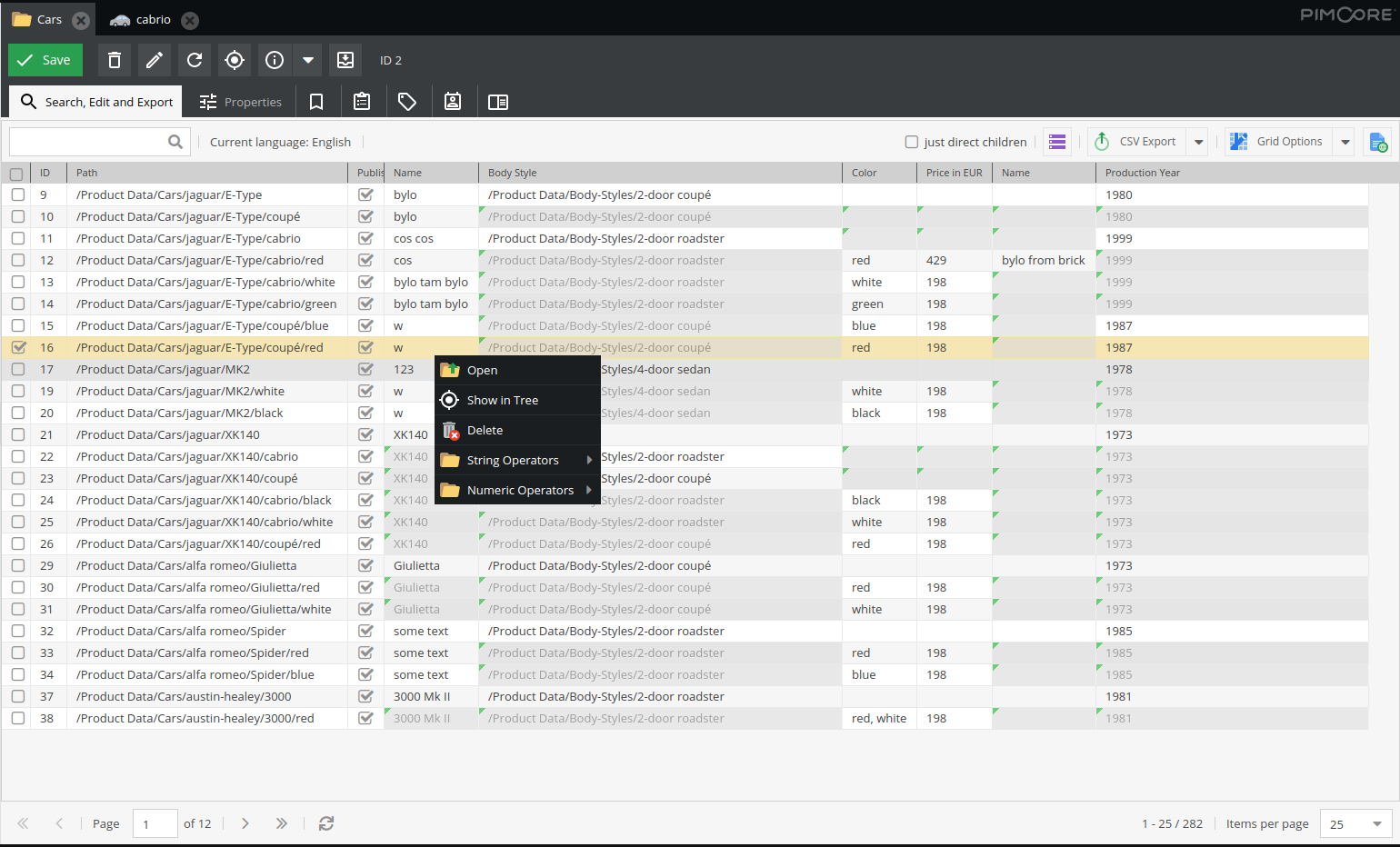Viewport: 1400px width, 847px height.
Task: Select Search, Edit and Export tab
Action: click(96, 102)
